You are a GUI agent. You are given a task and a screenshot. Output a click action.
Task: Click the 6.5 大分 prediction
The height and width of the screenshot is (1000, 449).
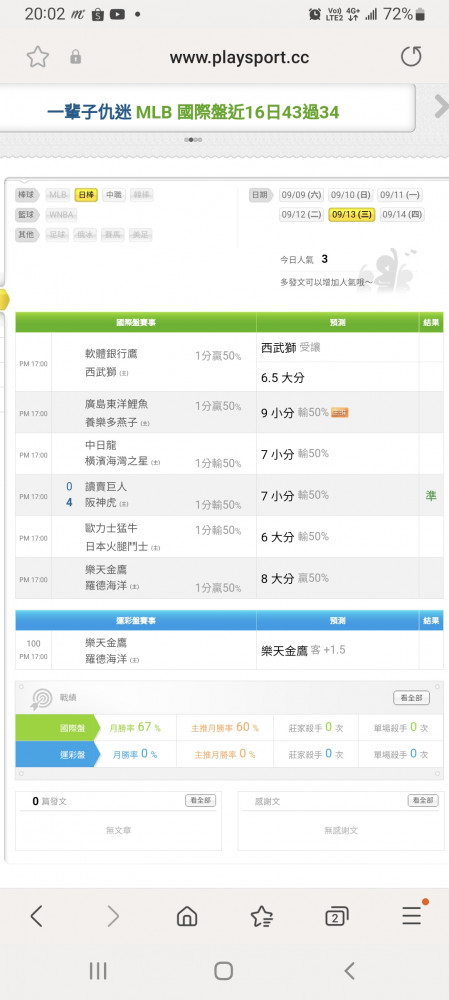283,378
